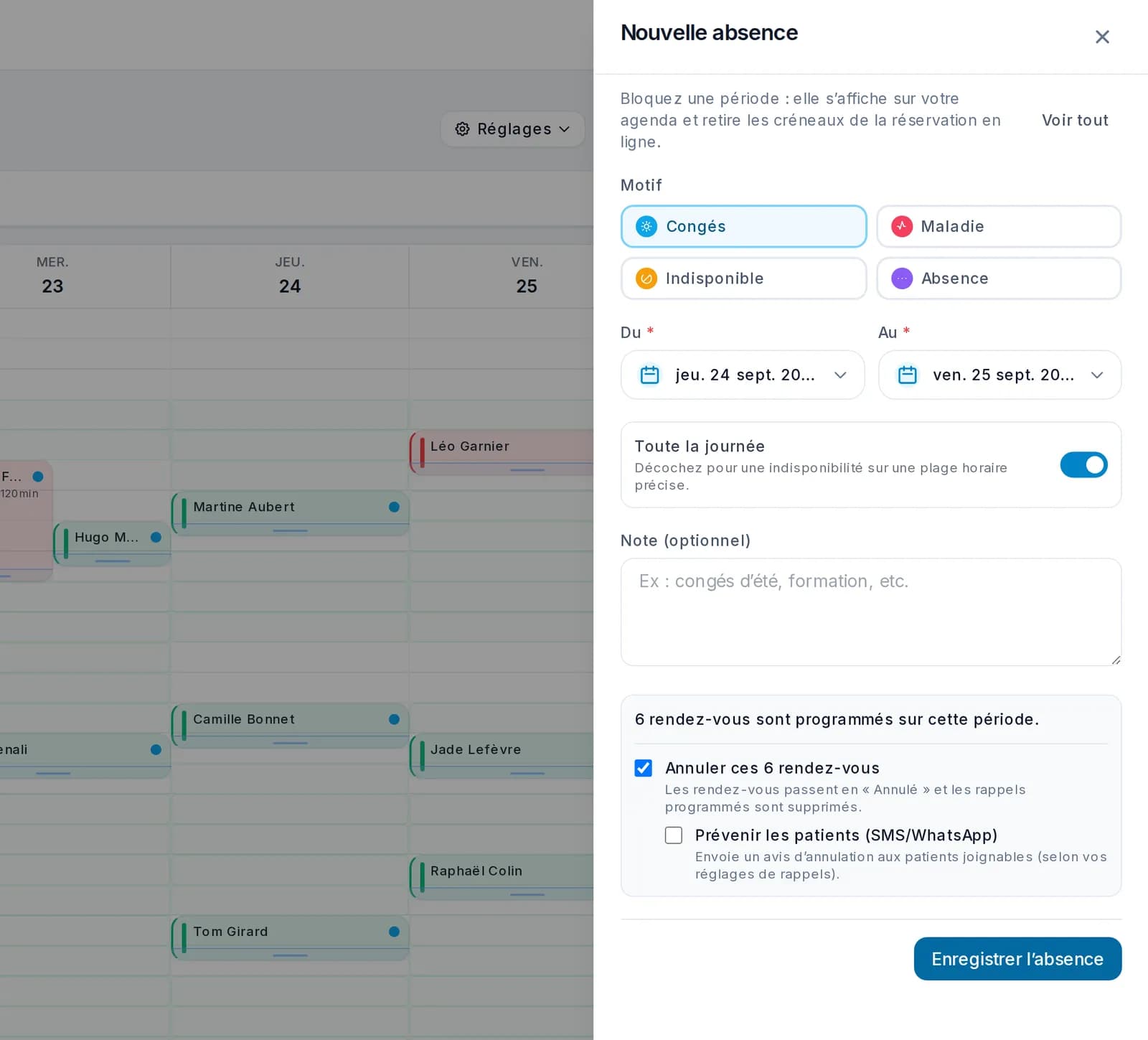Screen dimensions: 1148x1040
Task: Click the red pulse icon on Maladie
Action: [x=902, y=227]
